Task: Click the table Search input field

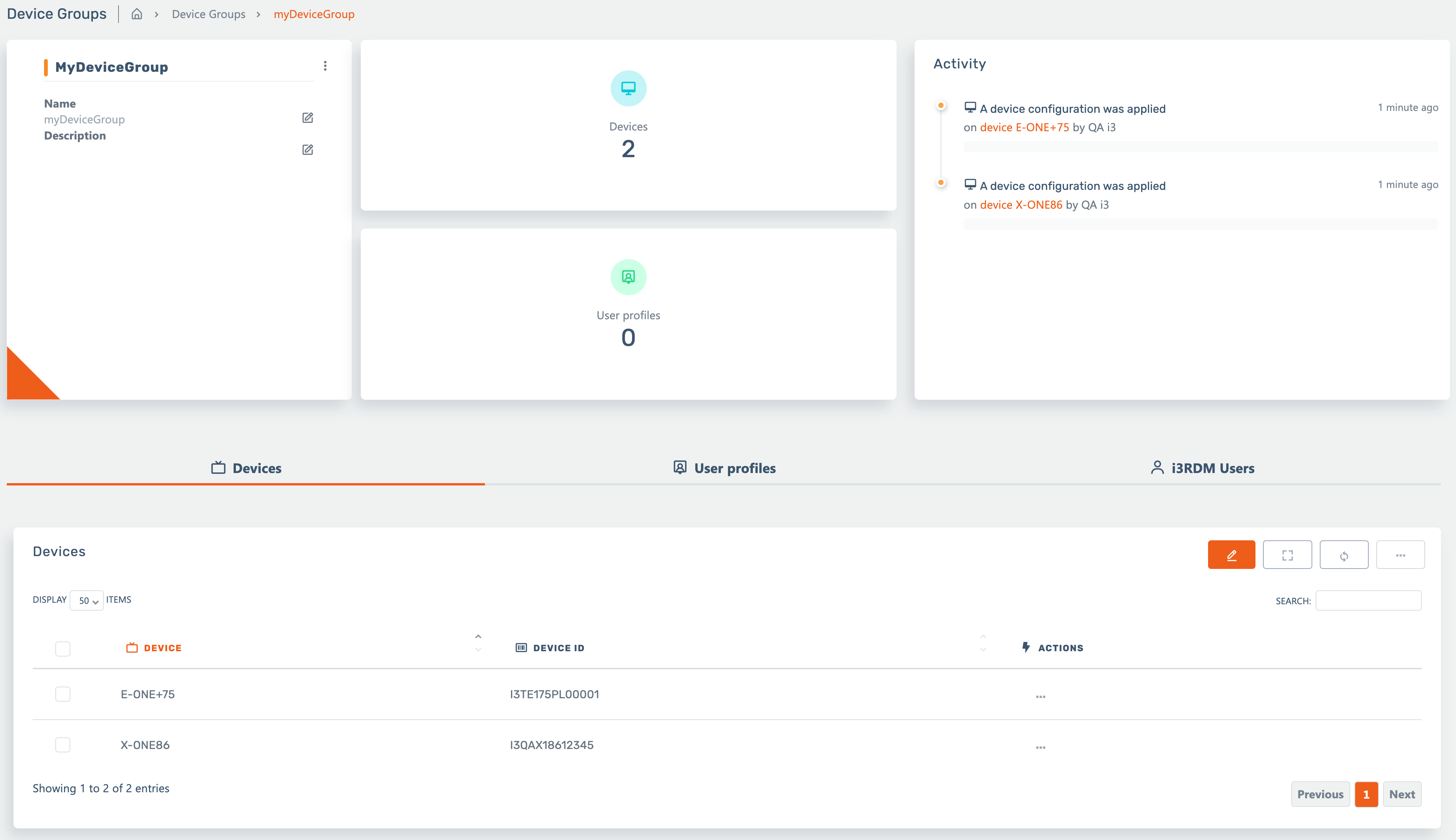Action: click(1368, 600)
